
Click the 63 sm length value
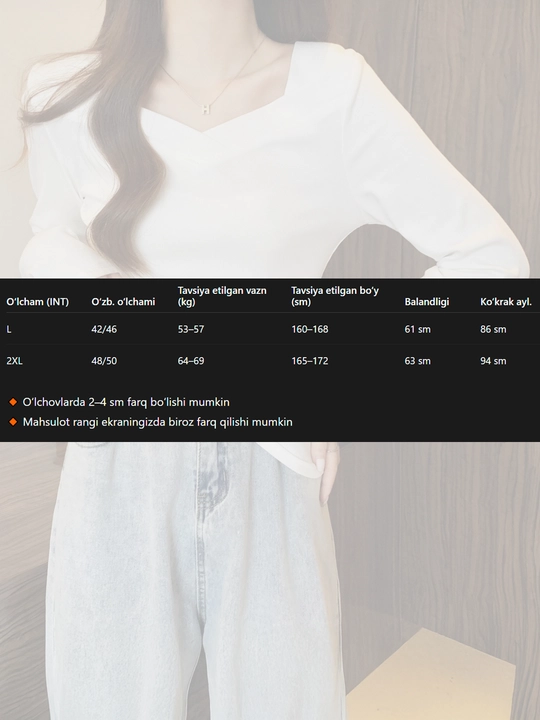coord(417,361)
